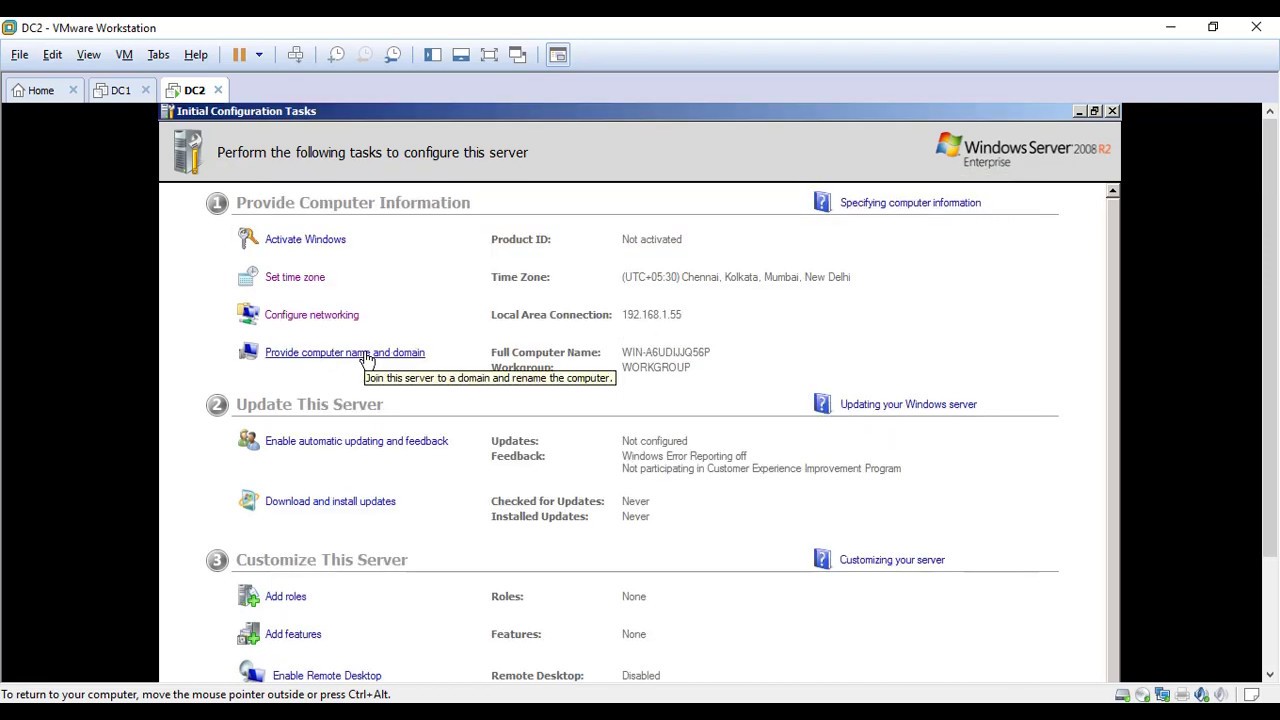The image size is (1280, 720).
Task: Click the computer name and domain icon
Action: 248,352
